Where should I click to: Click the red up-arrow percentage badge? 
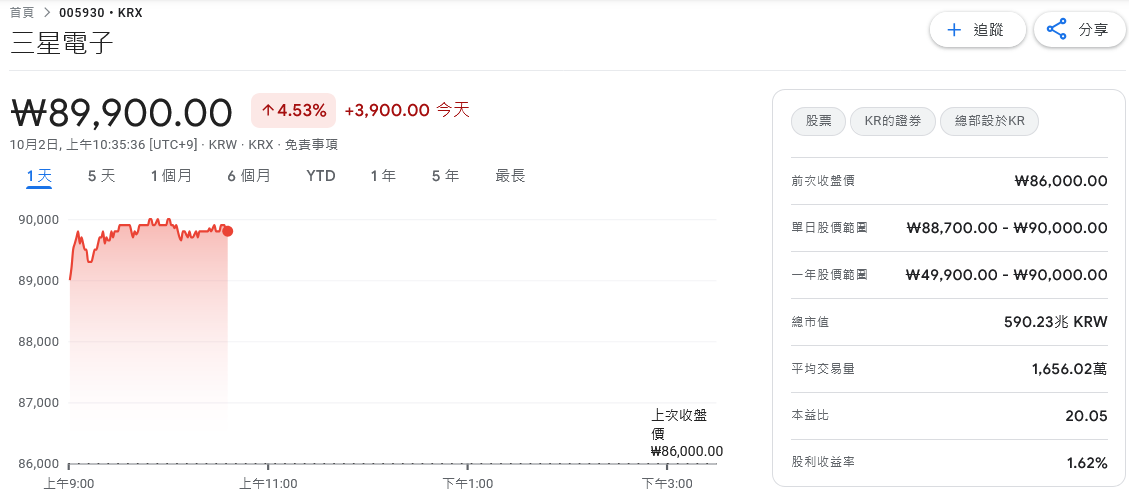(293, 110)
